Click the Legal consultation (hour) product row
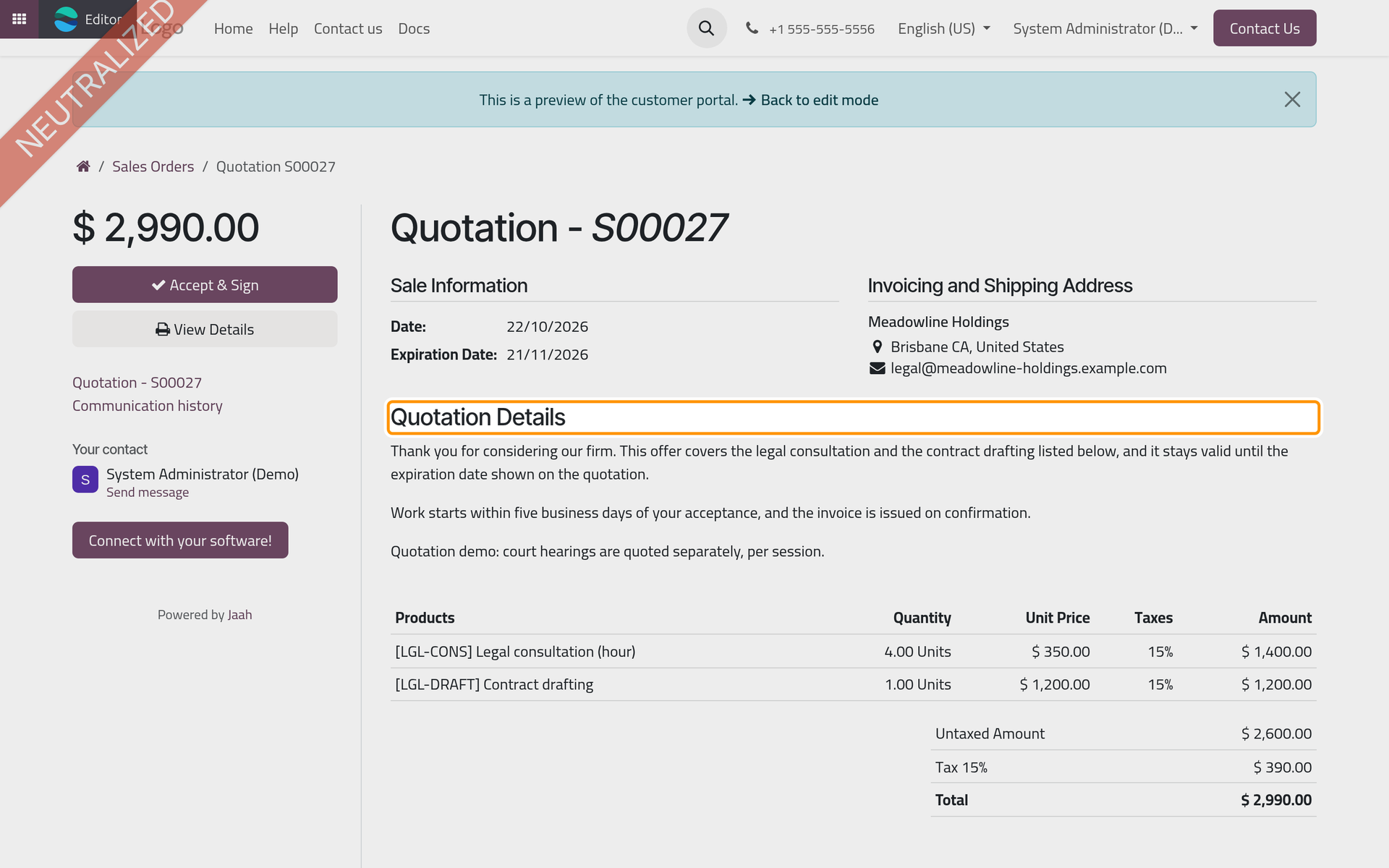 [x=853, y=652]
